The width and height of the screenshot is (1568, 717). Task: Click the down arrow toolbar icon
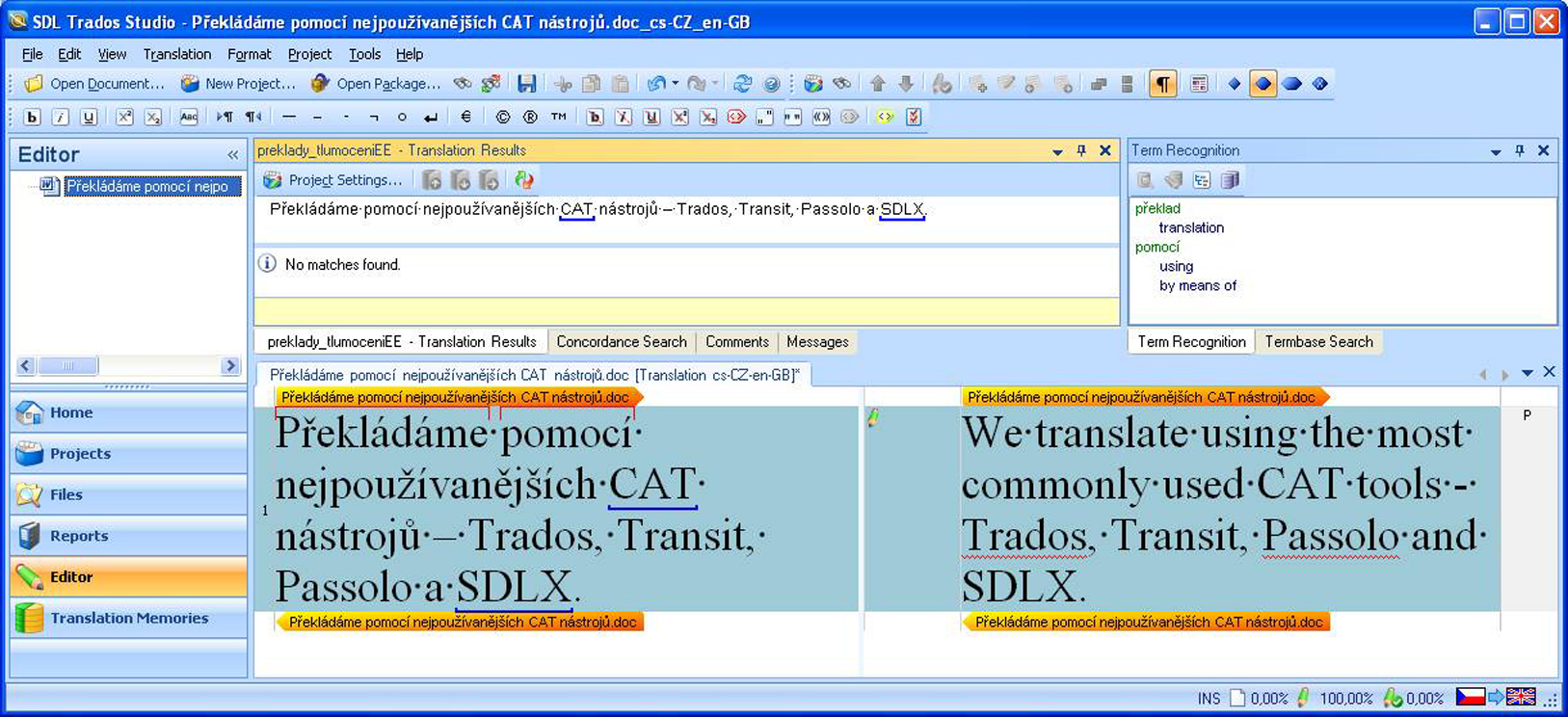tap(906, 84)
